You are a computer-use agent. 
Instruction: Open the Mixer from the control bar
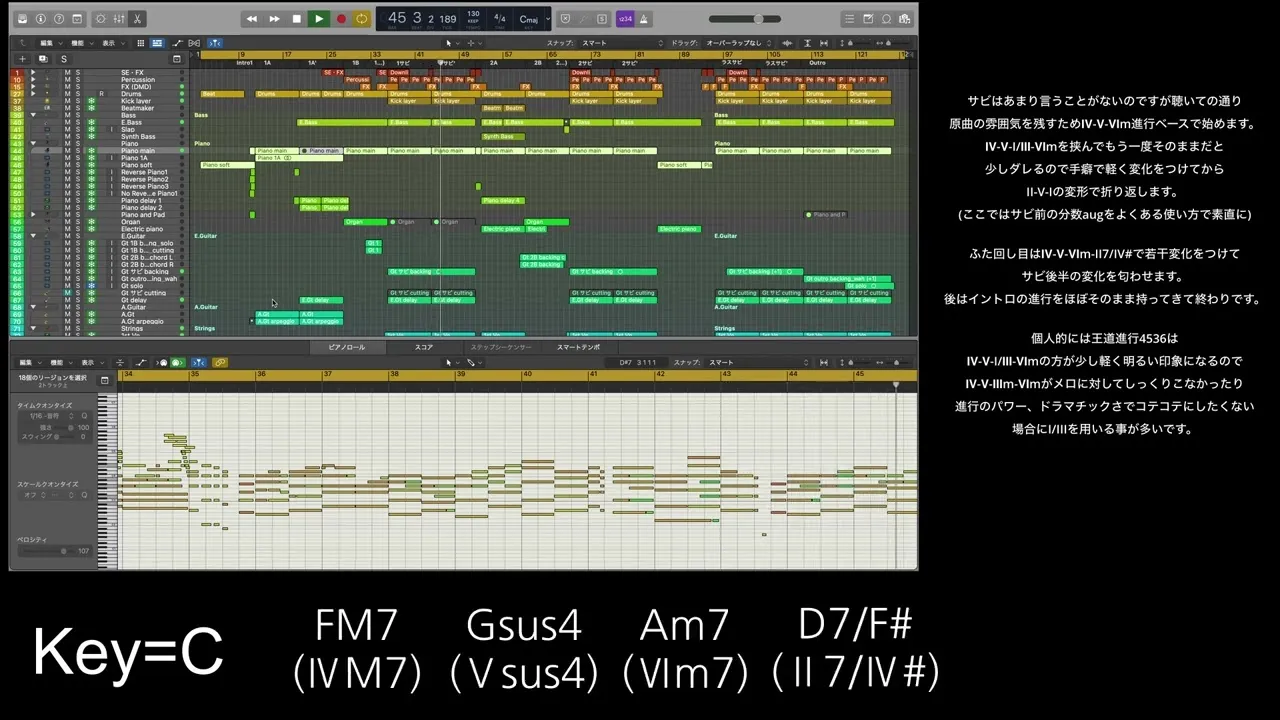click(119, 19)
